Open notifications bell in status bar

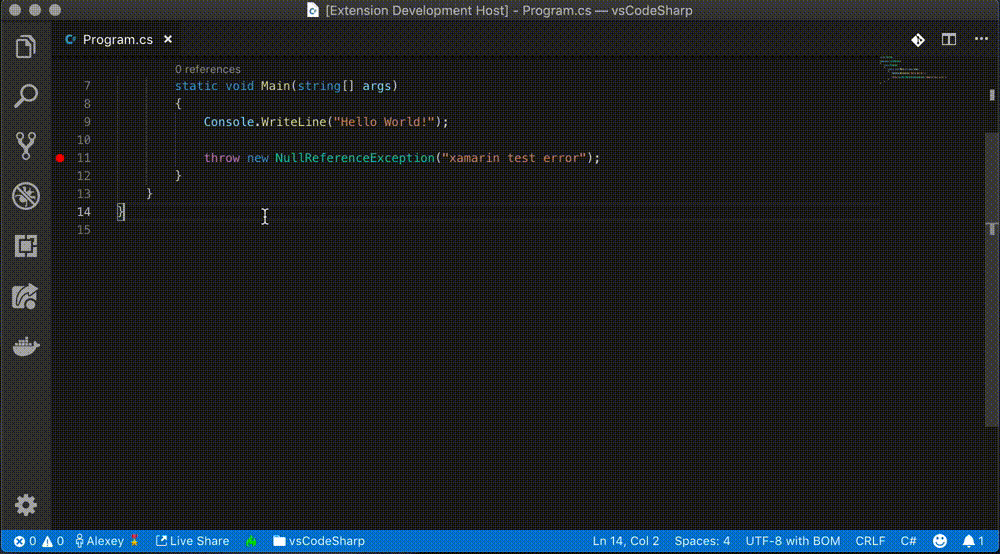tap(973, 541)
